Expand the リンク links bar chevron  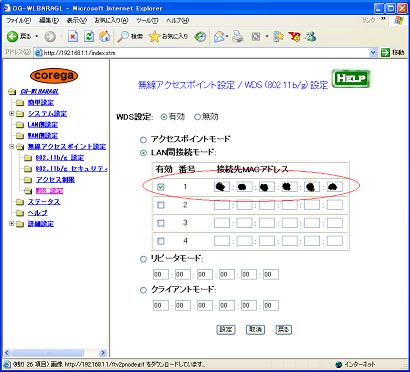pos(383,19)
